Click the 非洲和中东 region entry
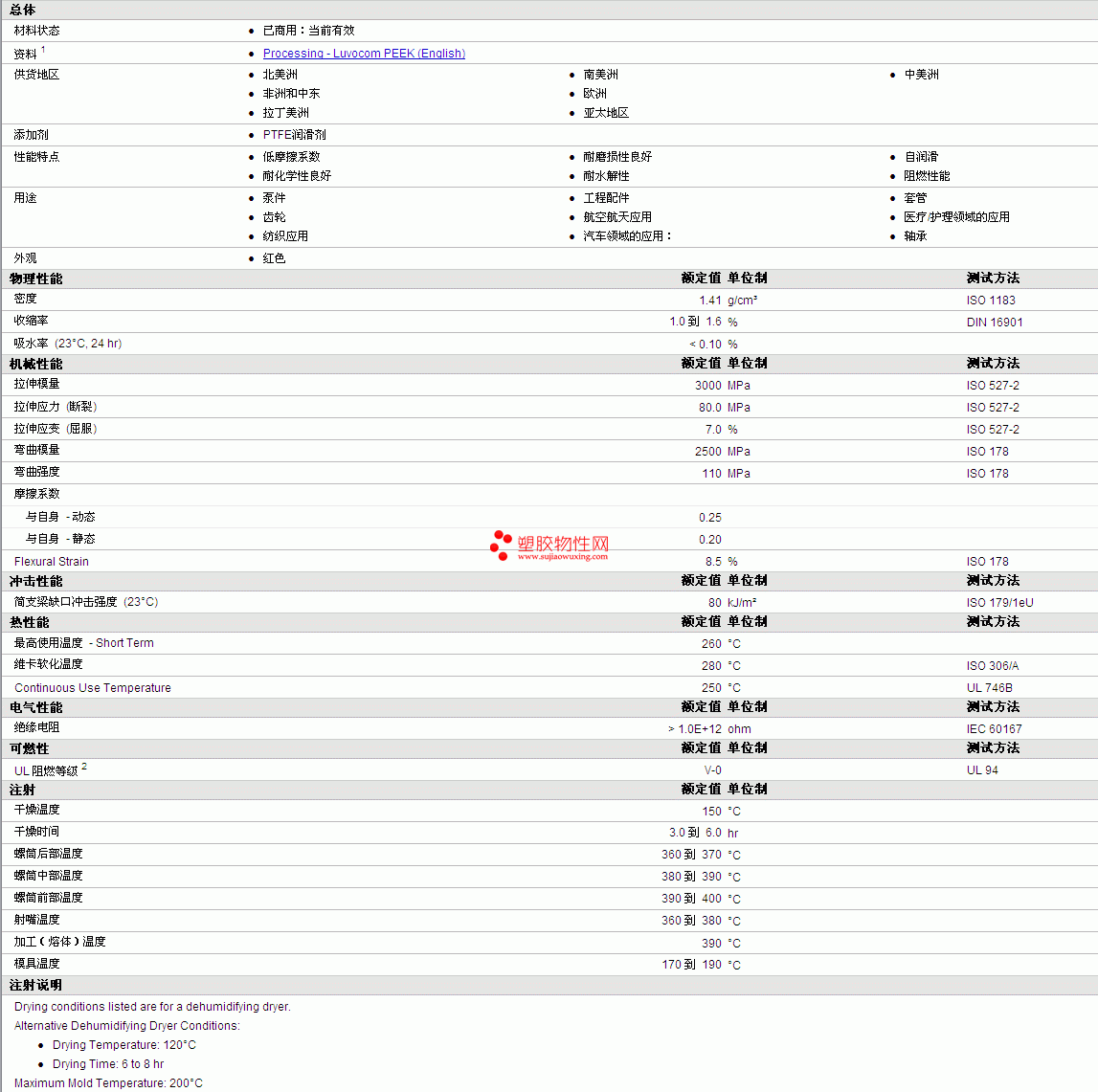 (x=291, y=93)
